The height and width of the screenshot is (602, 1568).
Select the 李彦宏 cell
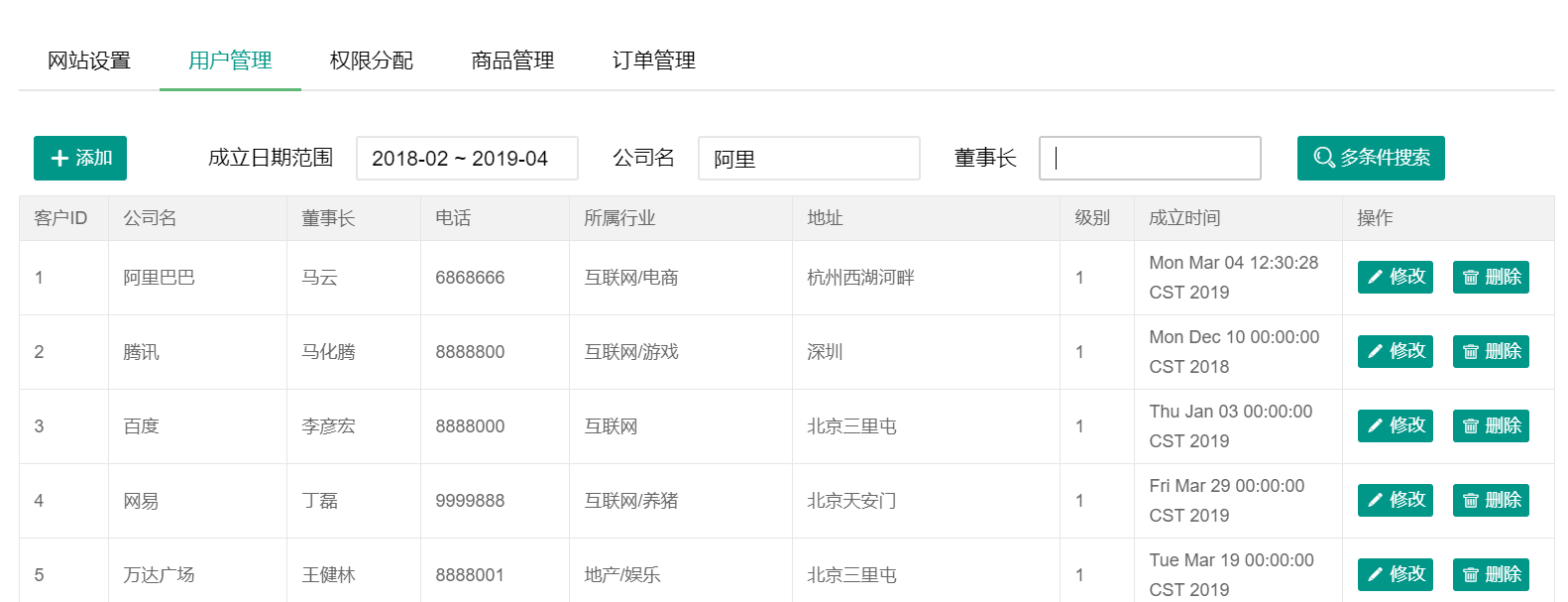[x=354, y=426]
